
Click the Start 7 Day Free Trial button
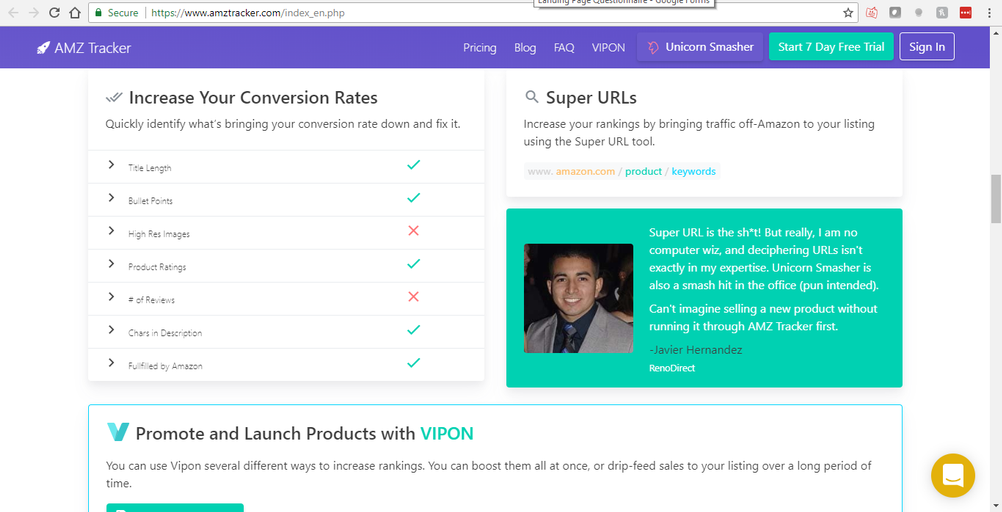(x=831, y=47)
